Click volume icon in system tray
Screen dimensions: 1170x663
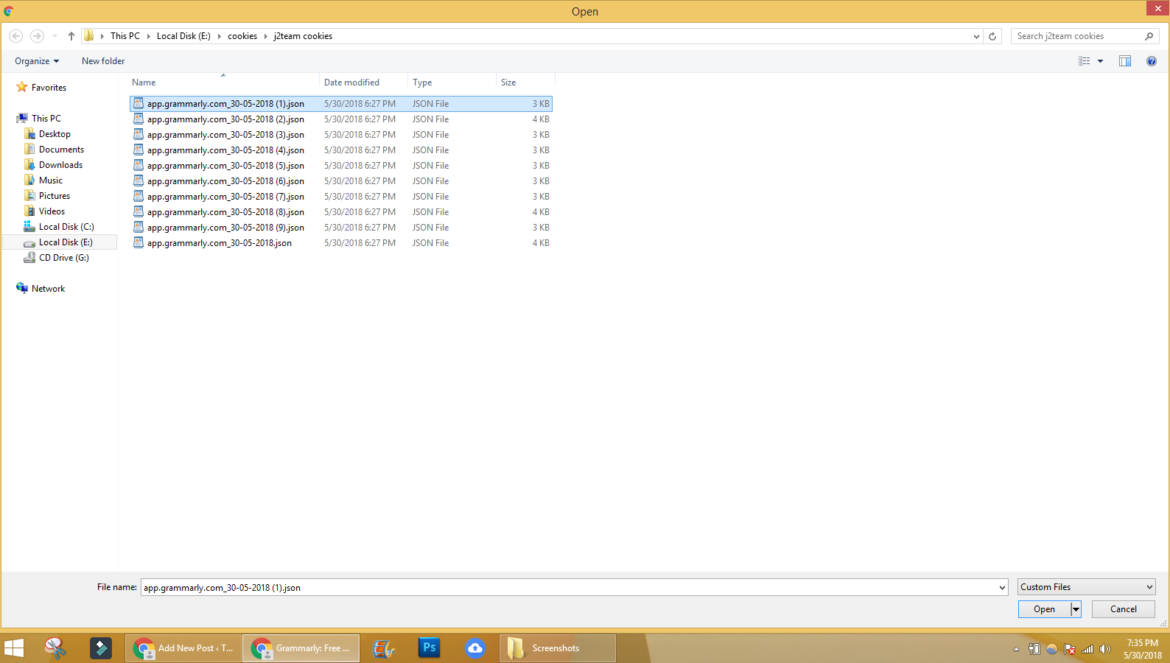point(1105,649)
